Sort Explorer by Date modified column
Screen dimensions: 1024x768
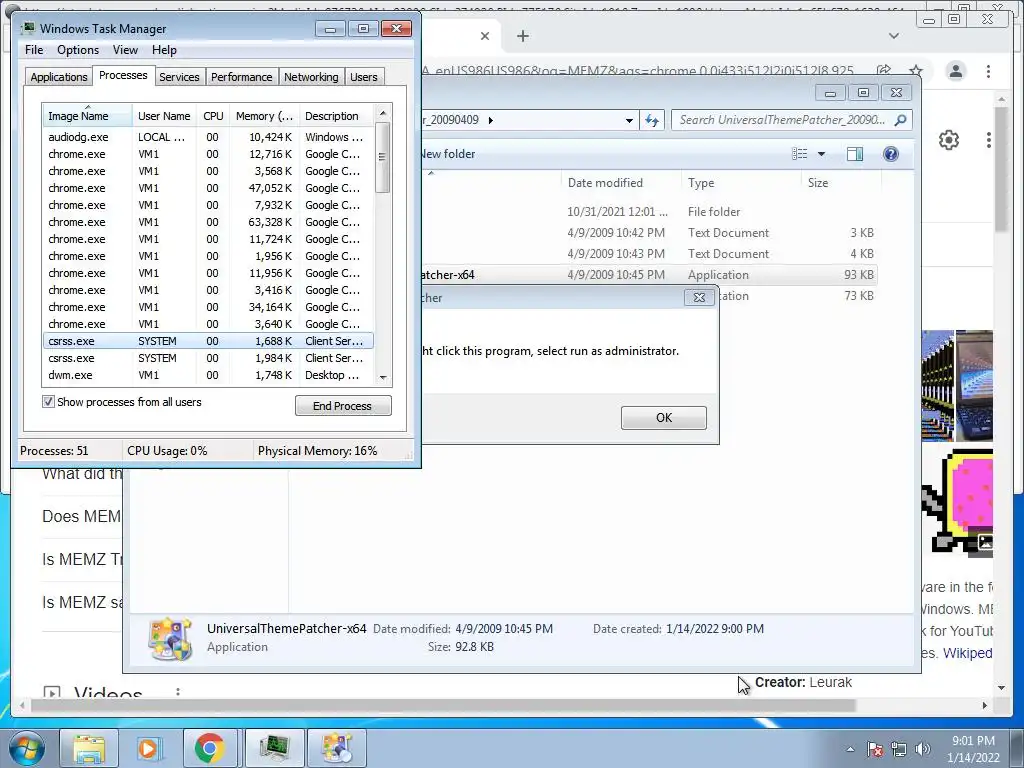click(x=605, y=183)
